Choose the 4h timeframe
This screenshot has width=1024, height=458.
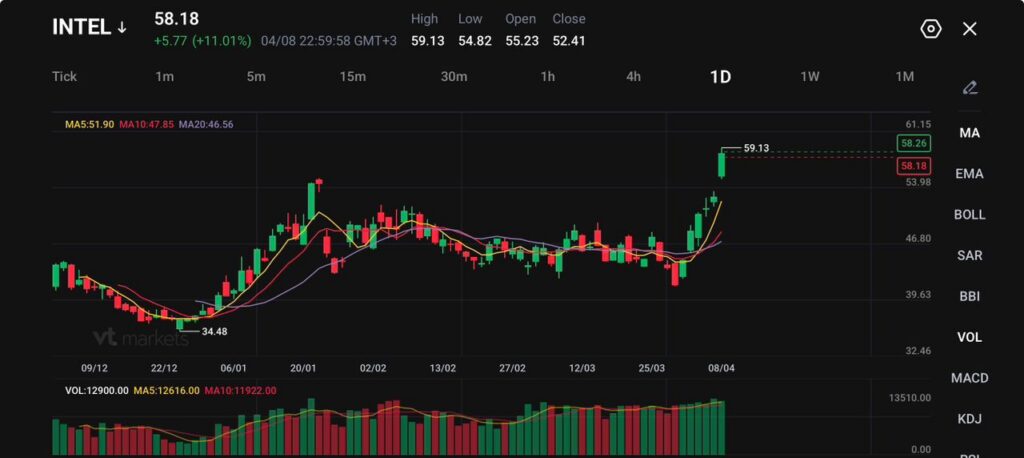(x=633, y=77)
